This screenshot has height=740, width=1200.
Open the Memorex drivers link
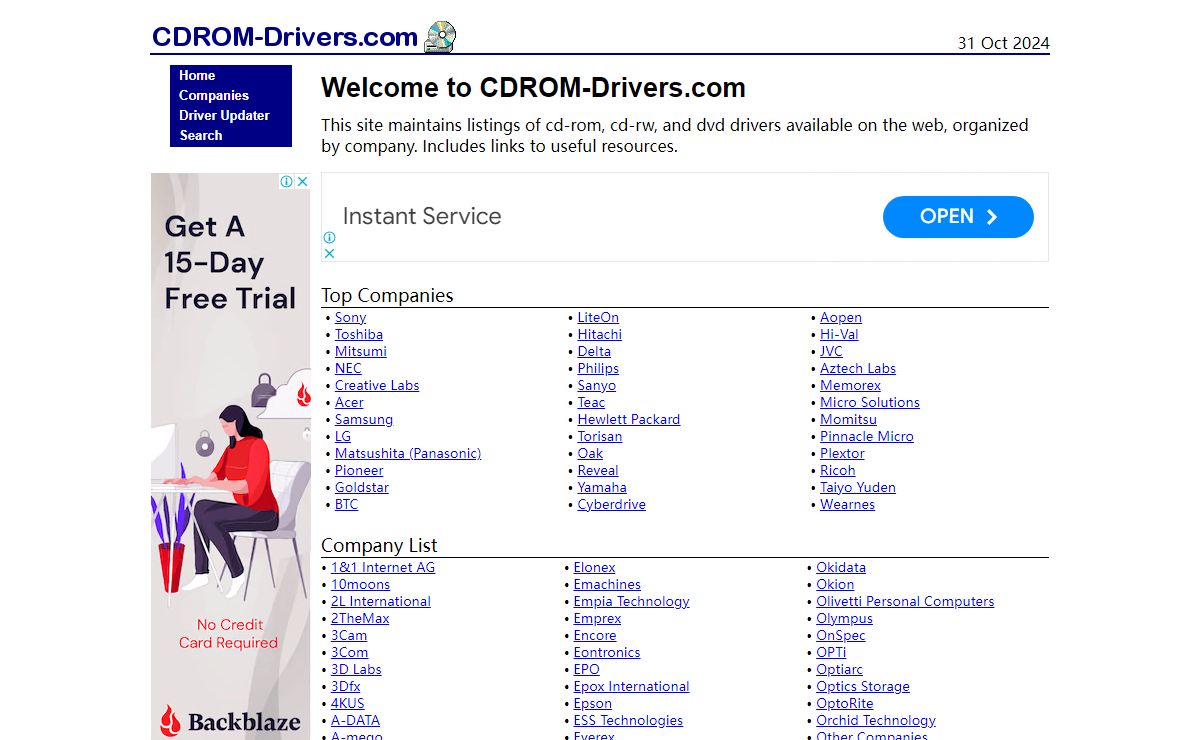[x=851, y=385]
